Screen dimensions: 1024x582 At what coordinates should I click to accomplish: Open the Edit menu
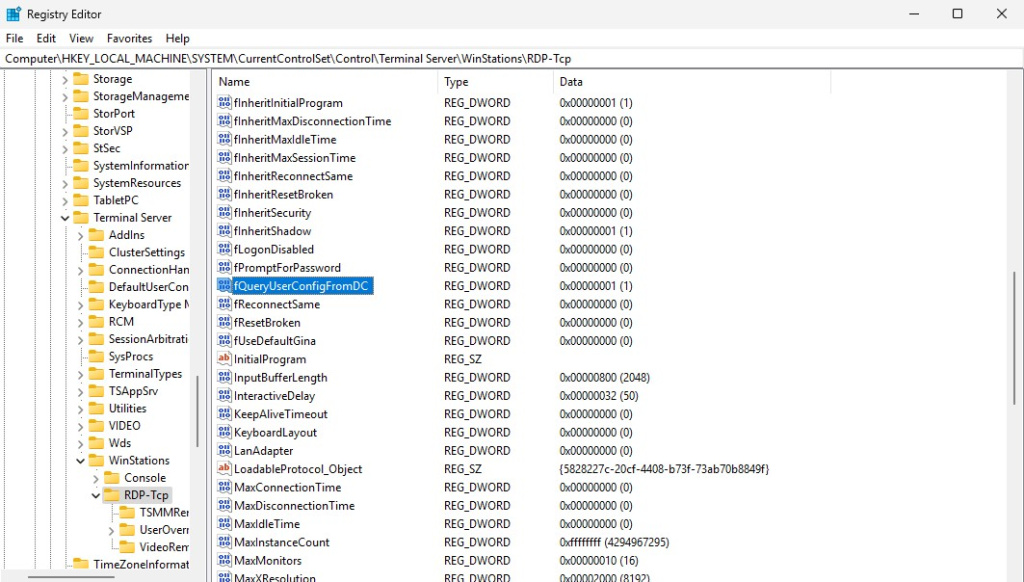(46, 38)
